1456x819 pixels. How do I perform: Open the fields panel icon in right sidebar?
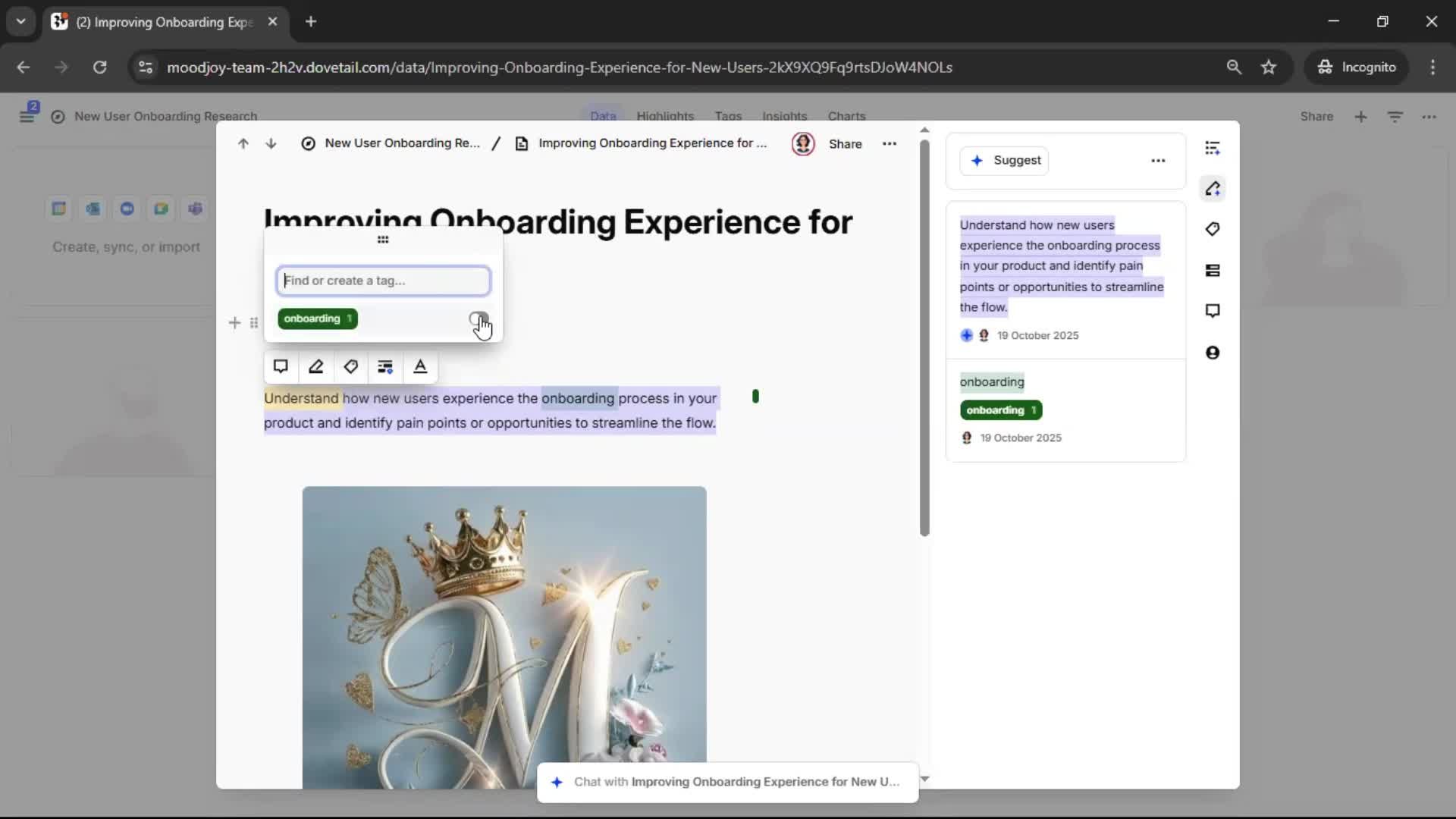1213,271
